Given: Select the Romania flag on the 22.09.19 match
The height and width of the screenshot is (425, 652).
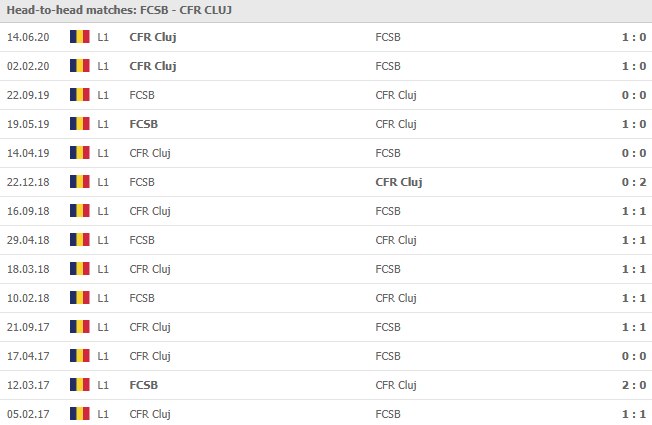Looking at the screenshot, I should (x=80, y=95).
